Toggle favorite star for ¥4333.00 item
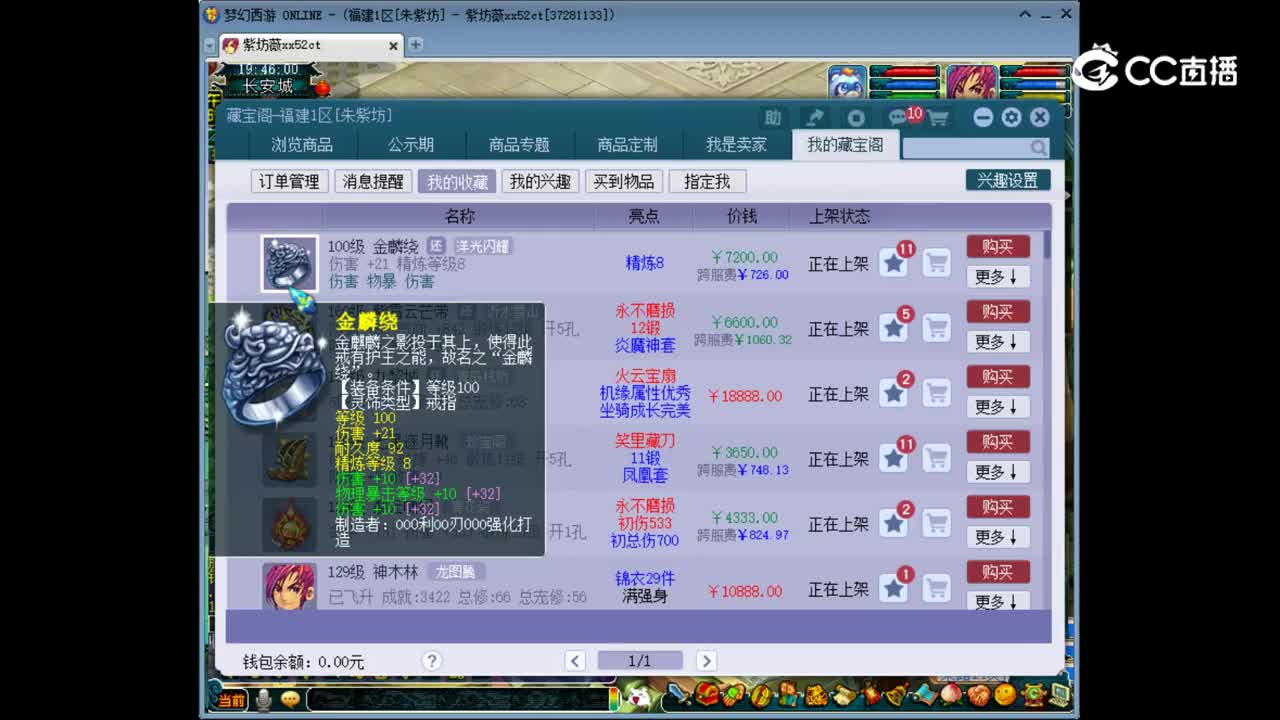The image size is (1280, 720). click(894, 523)
